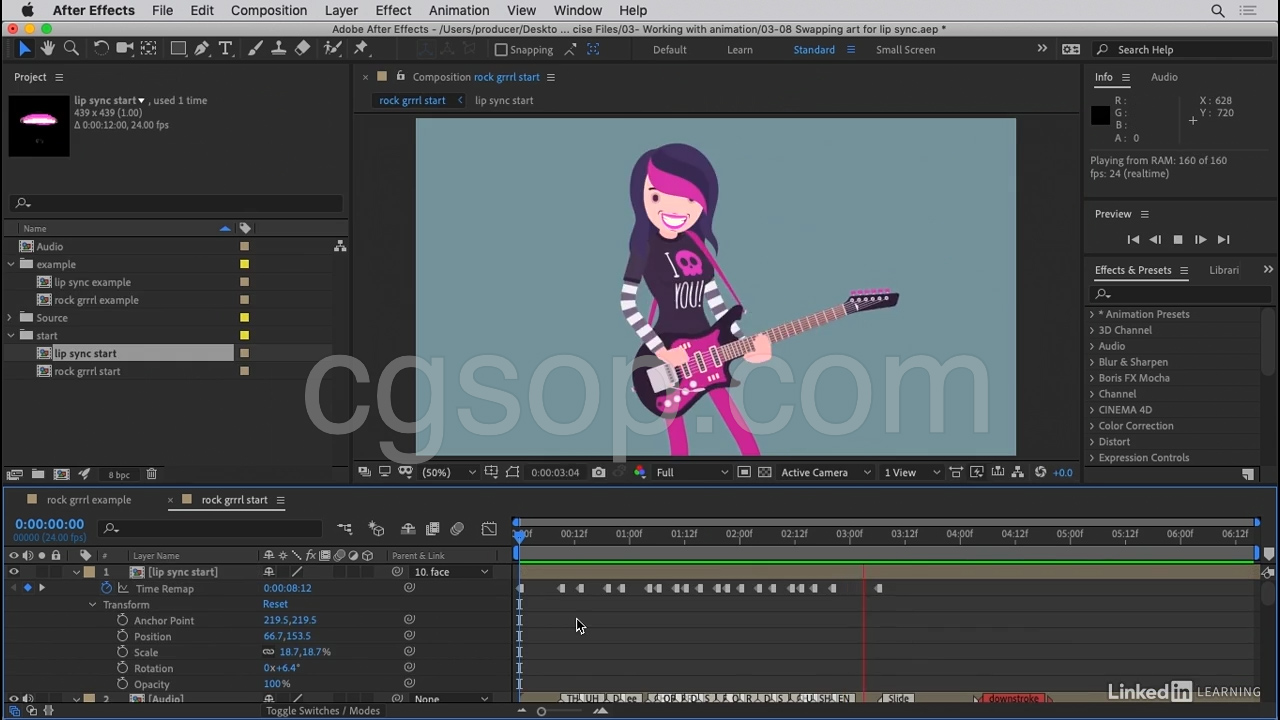This screenshot has height=720, width=1280.
Task: Select the Brush tool
Action: [255, 49]
